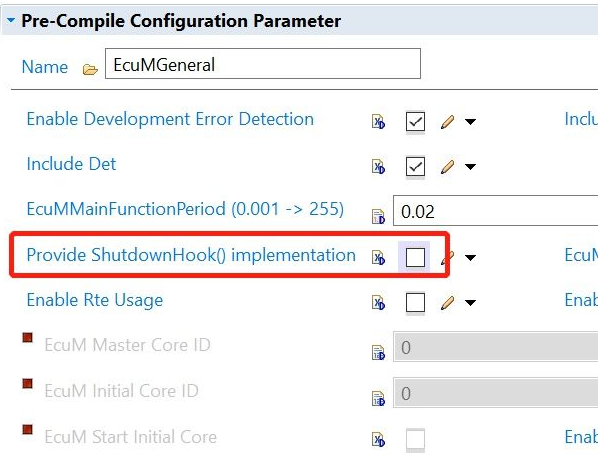Image resolution: width=604 pixels, height=455 pixels.
Task: Uncheck the Enable Development Error Detection checkbox
Action: click(415, 122)
